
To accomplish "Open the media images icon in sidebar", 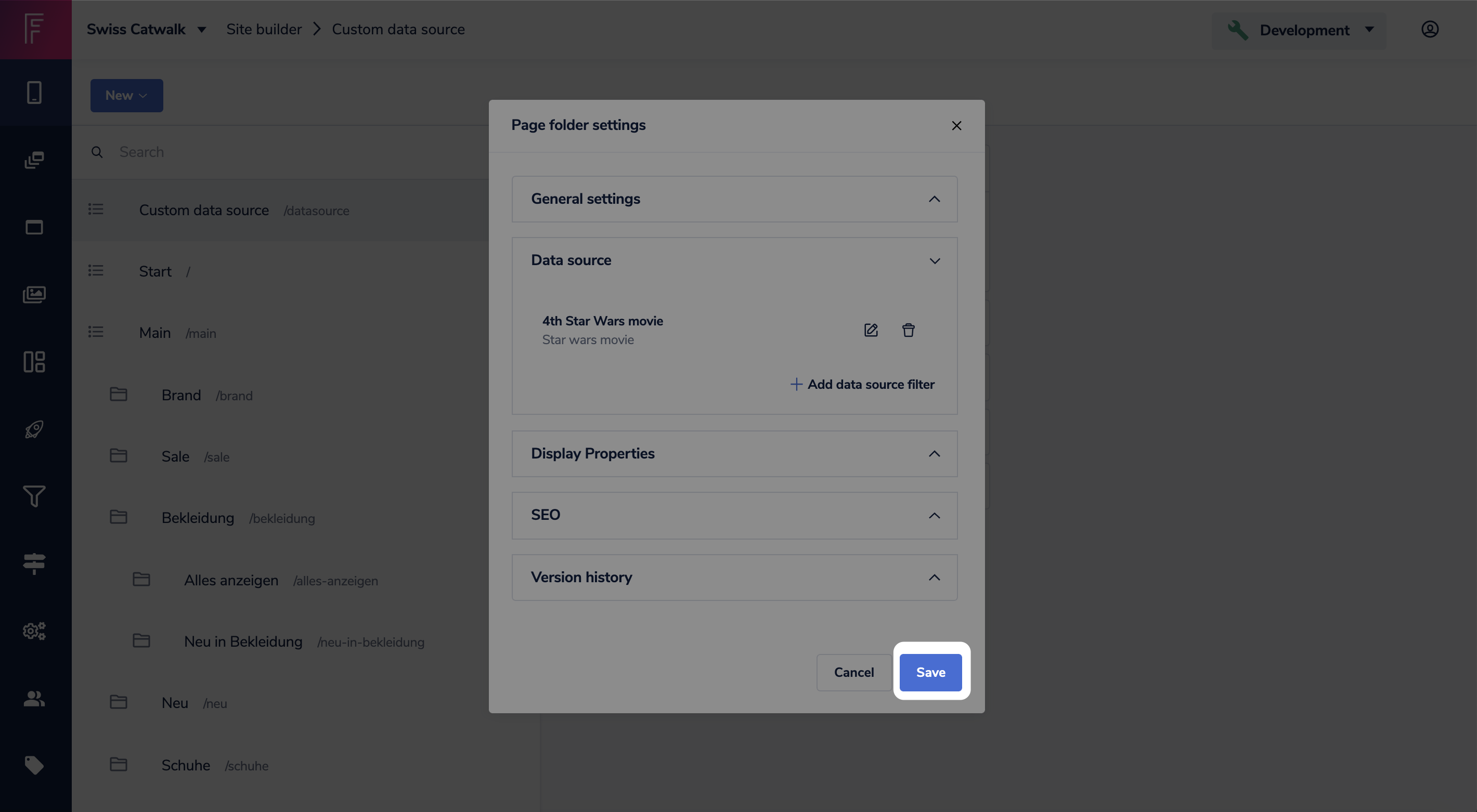I will click(34, 295).
